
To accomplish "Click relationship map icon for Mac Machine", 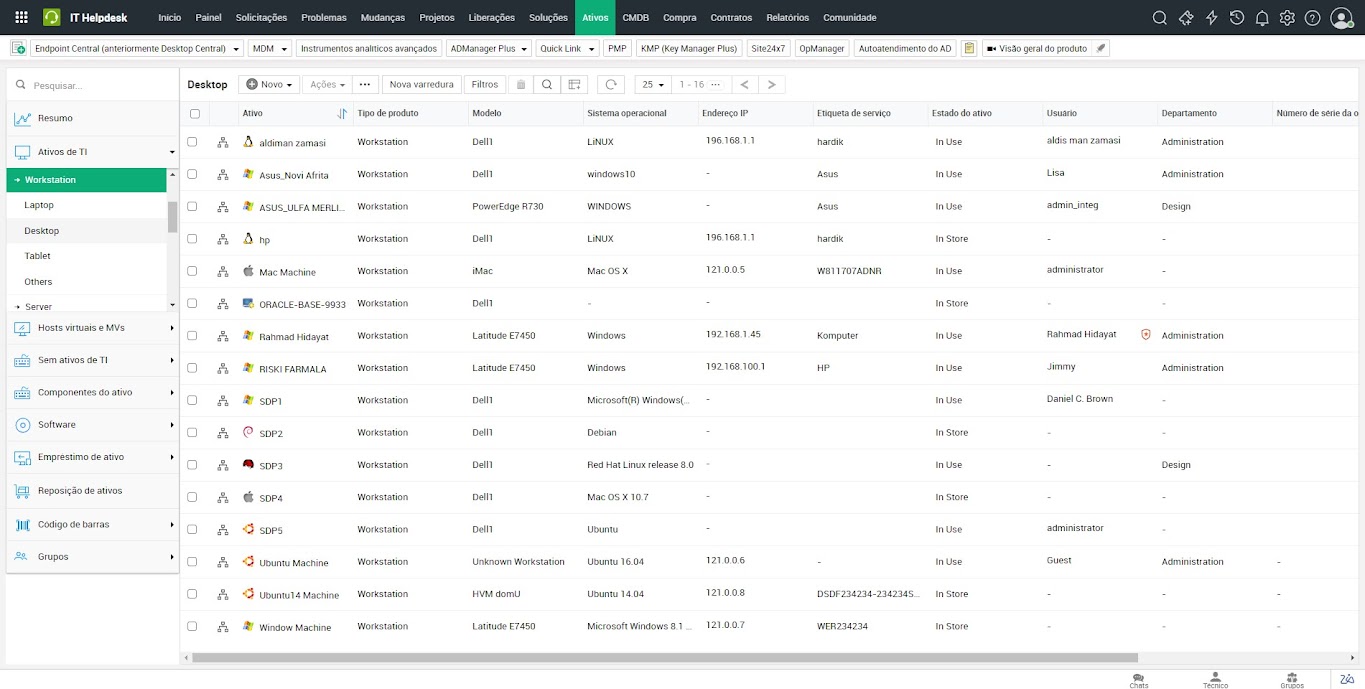I will [x=222, y=271].
